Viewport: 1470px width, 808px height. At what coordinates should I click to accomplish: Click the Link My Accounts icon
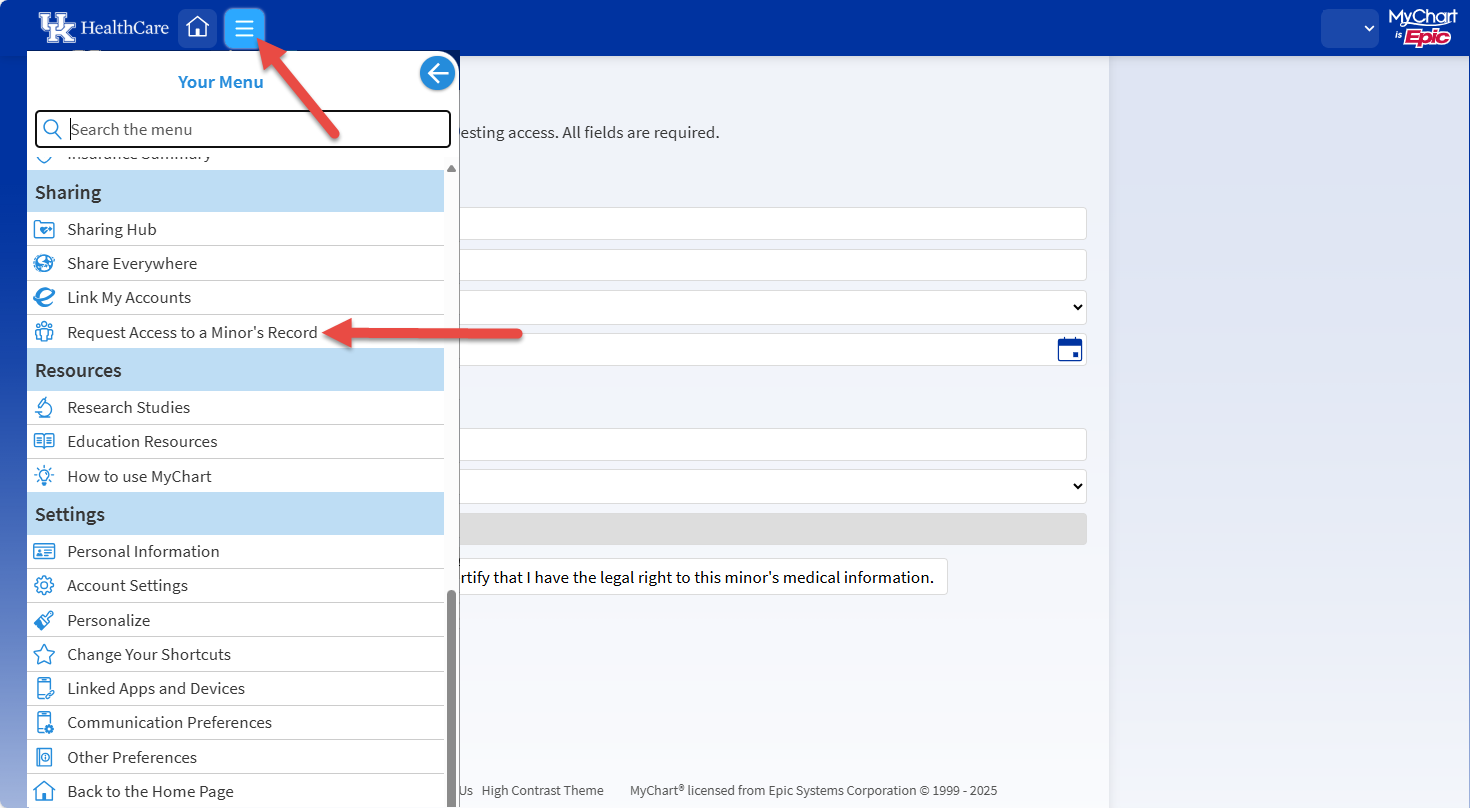point(45,297)
